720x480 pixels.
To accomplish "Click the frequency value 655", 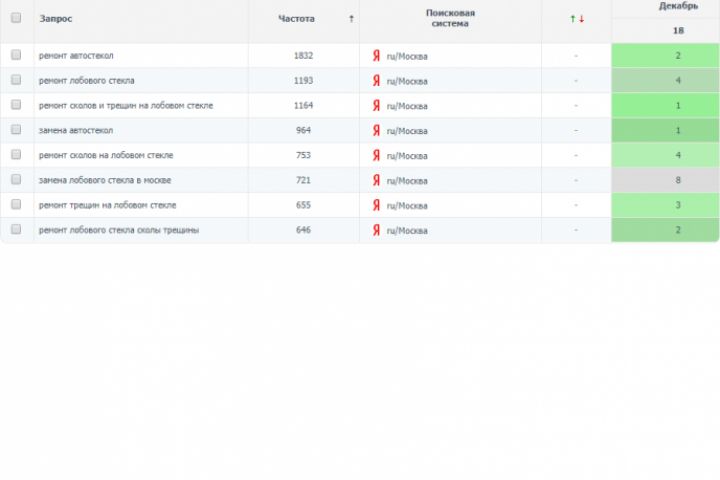I will click(303, 205).
